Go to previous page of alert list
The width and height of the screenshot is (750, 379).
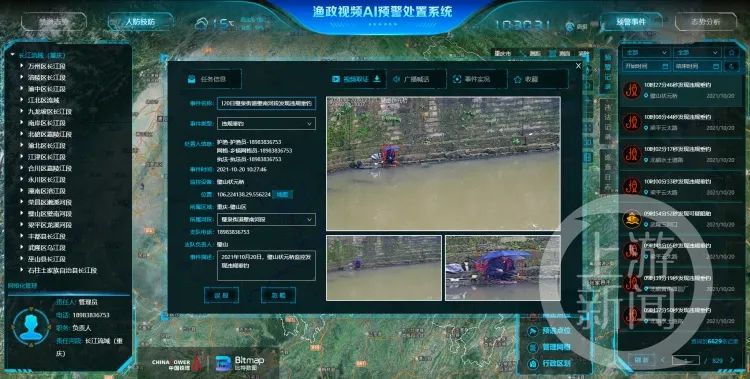pos(663,360)
